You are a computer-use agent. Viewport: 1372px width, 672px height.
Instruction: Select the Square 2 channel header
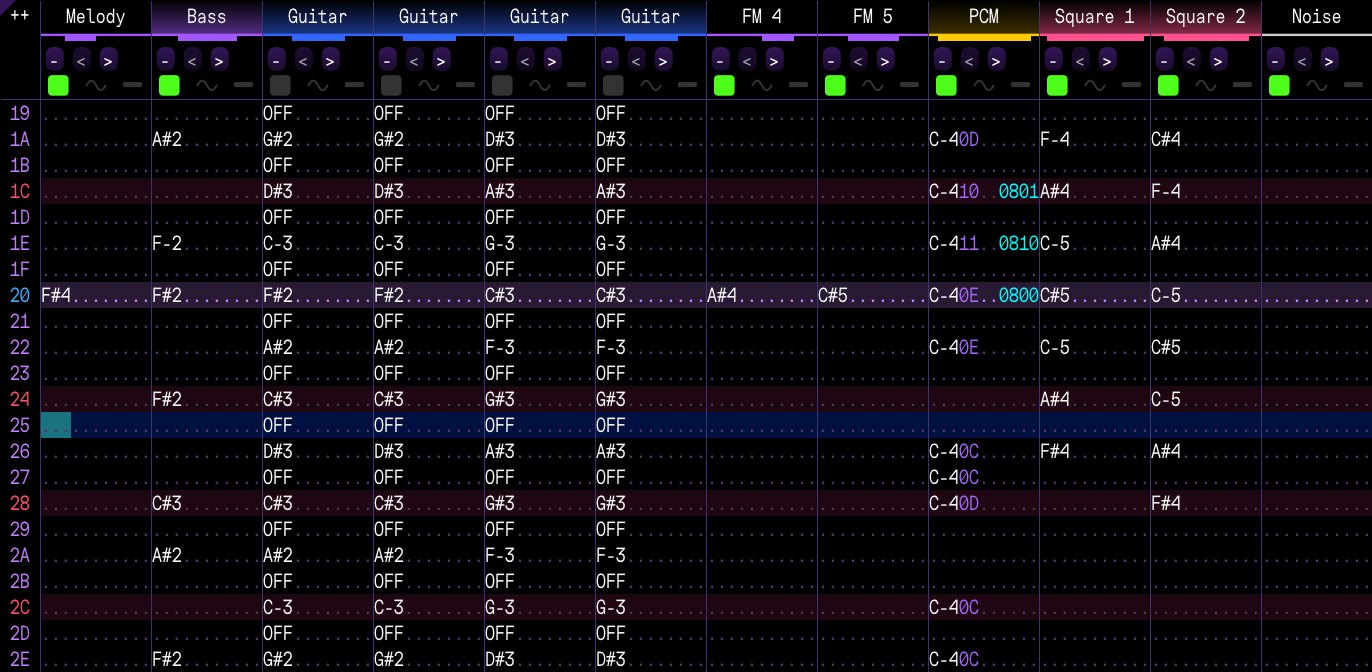[1205, 17]
